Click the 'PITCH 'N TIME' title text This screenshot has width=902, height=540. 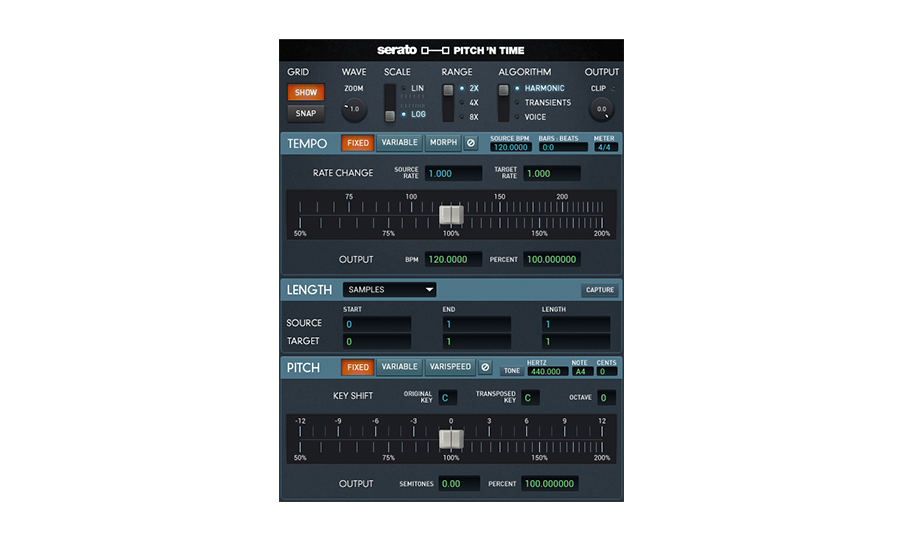[488, 51]
